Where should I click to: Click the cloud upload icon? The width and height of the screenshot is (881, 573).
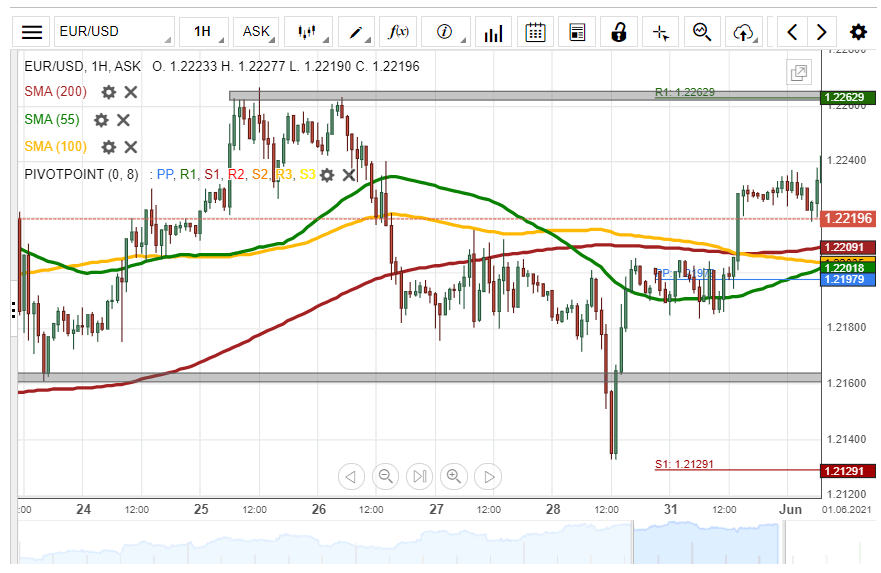point(743,32)
